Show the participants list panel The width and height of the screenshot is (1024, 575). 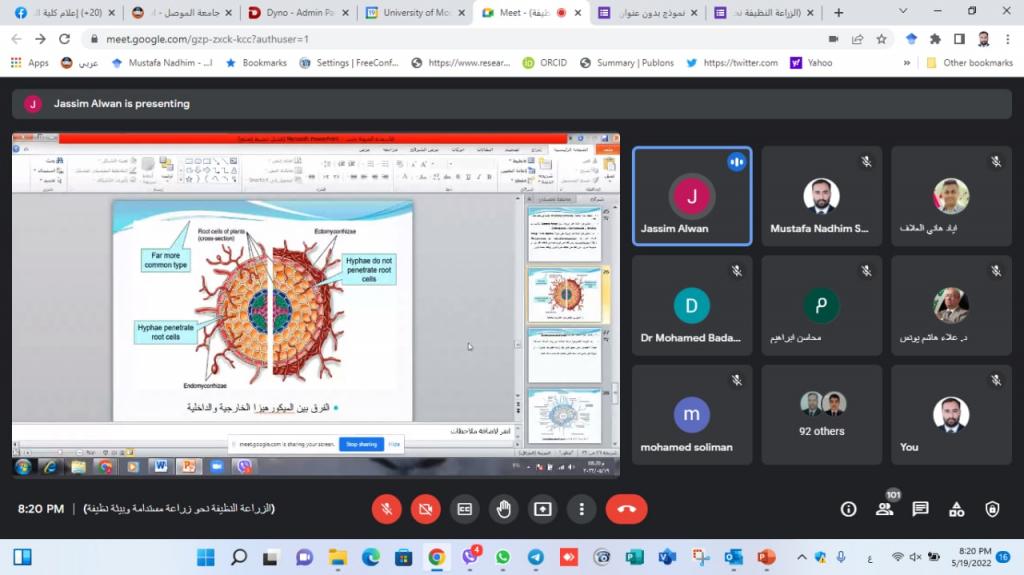[x=884, y=509]
